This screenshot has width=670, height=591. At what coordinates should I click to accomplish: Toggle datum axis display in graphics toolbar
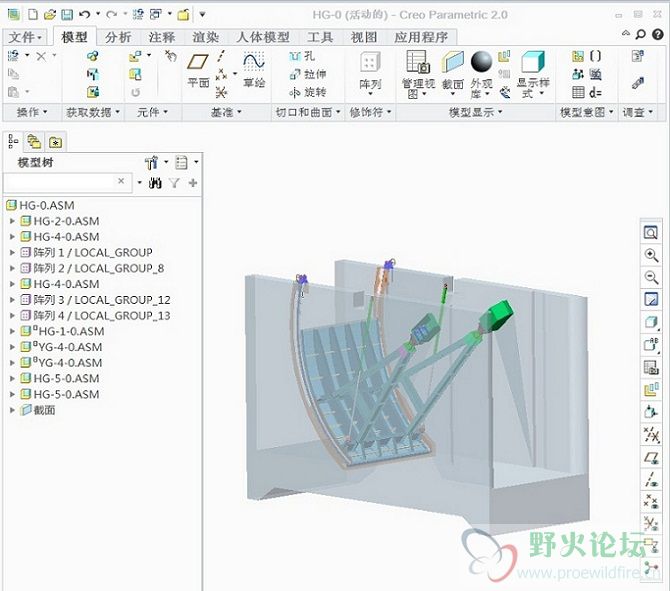click(x=651, y=480)
